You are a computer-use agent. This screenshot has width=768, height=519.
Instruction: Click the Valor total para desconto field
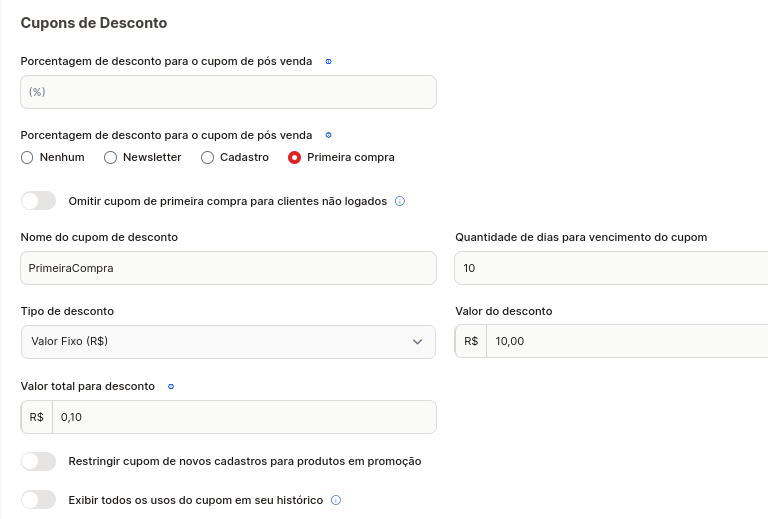click(244, 417)
